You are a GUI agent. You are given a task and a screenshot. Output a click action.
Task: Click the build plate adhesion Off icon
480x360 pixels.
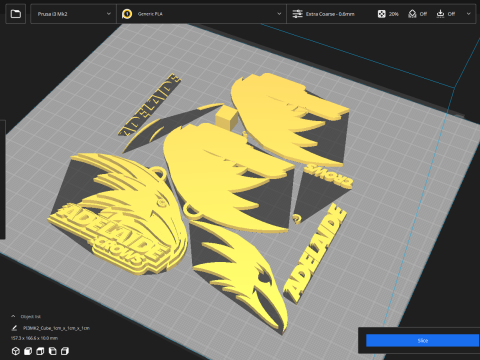tap(440, 14)
